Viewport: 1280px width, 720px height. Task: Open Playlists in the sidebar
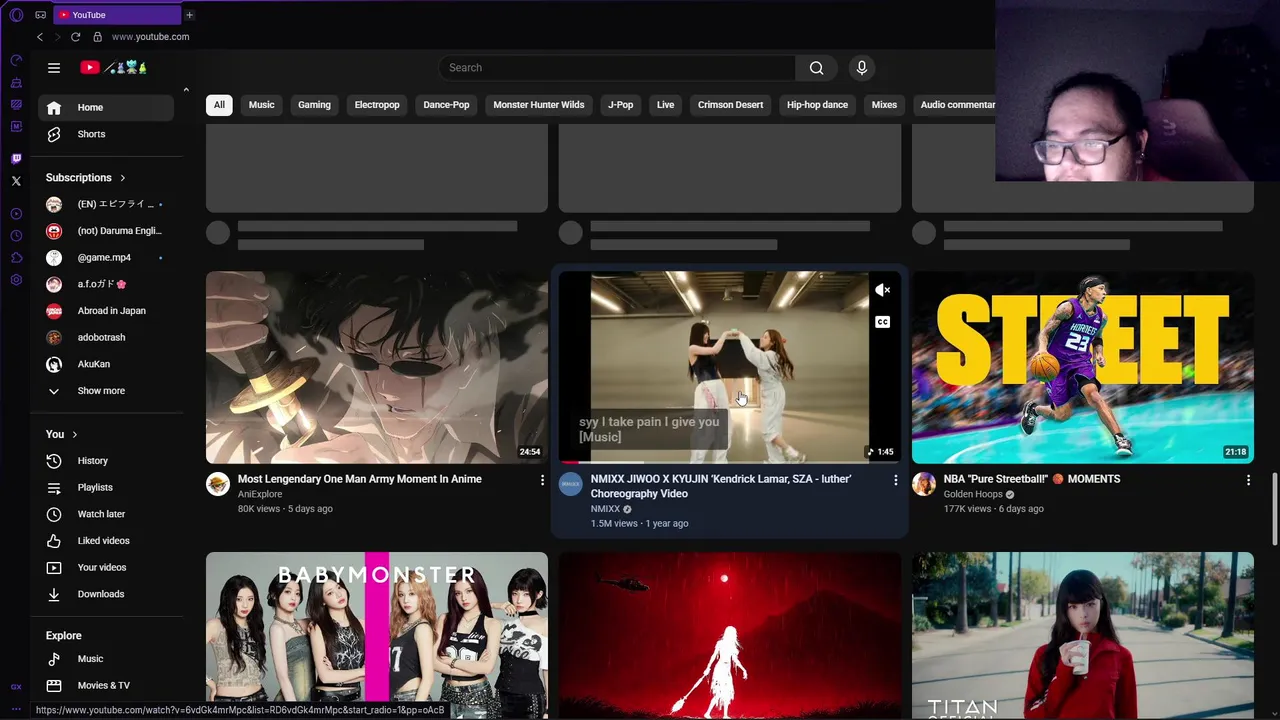[x=106, y=487]
